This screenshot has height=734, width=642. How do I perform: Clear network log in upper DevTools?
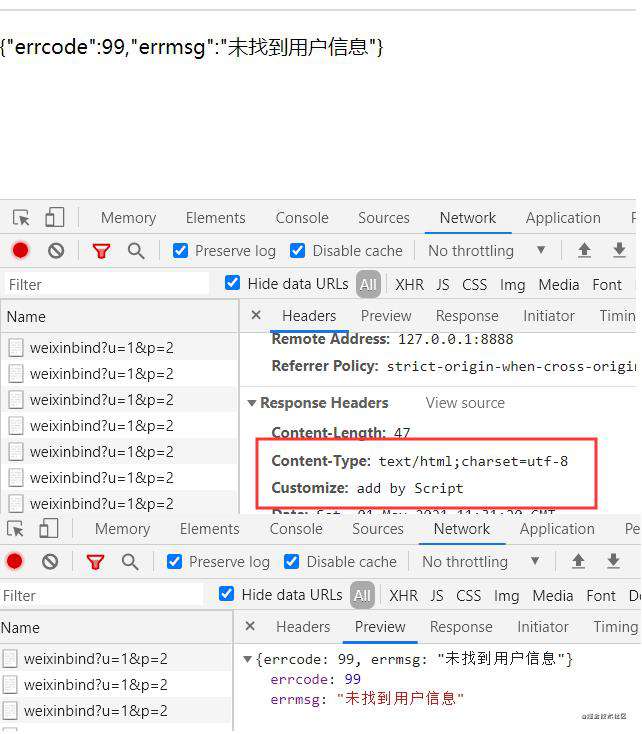click(56, 251)
